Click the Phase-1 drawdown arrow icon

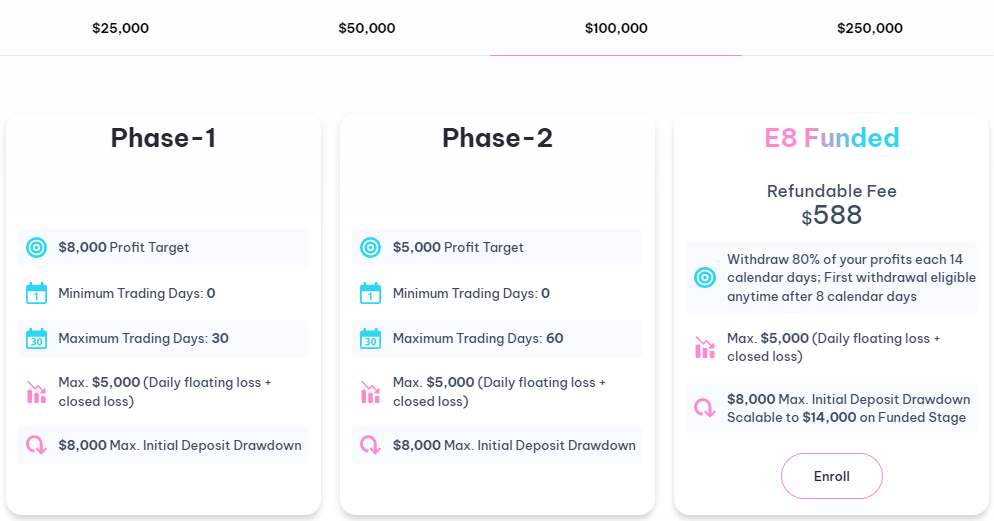pyautogui.click(x=36, y=445)
